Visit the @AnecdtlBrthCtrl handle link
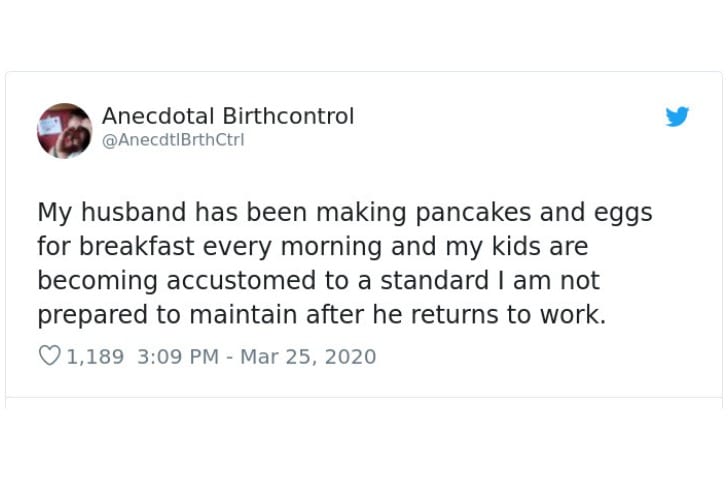728x485 pixels. 173,140
